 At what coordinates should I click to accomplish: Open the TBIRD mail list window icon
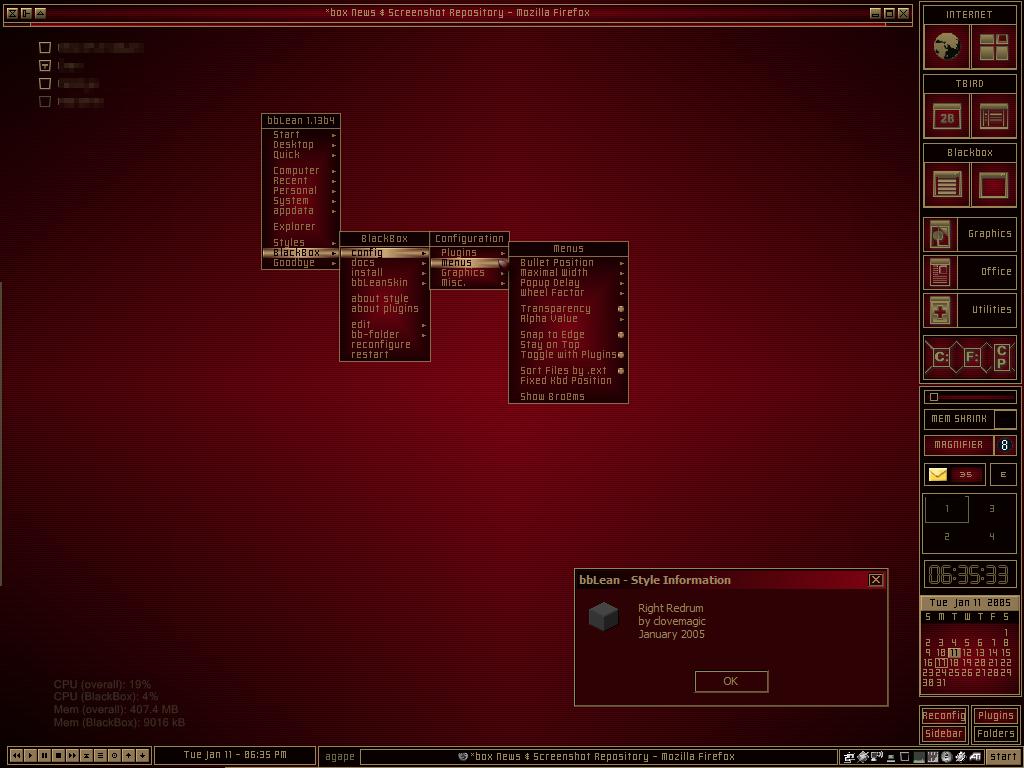(993, 117)
